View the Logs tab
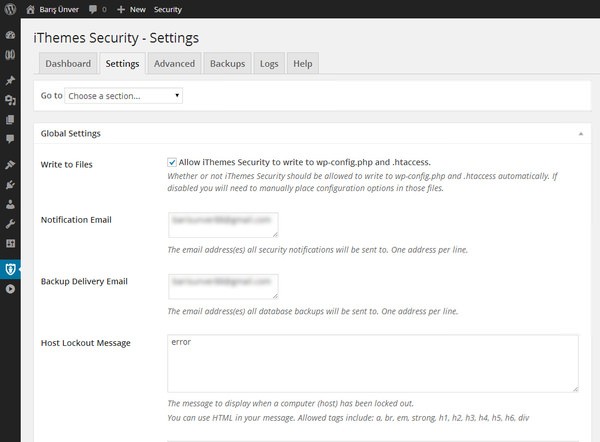This screenshot has width=600, height=442. [x=269, y=64]
